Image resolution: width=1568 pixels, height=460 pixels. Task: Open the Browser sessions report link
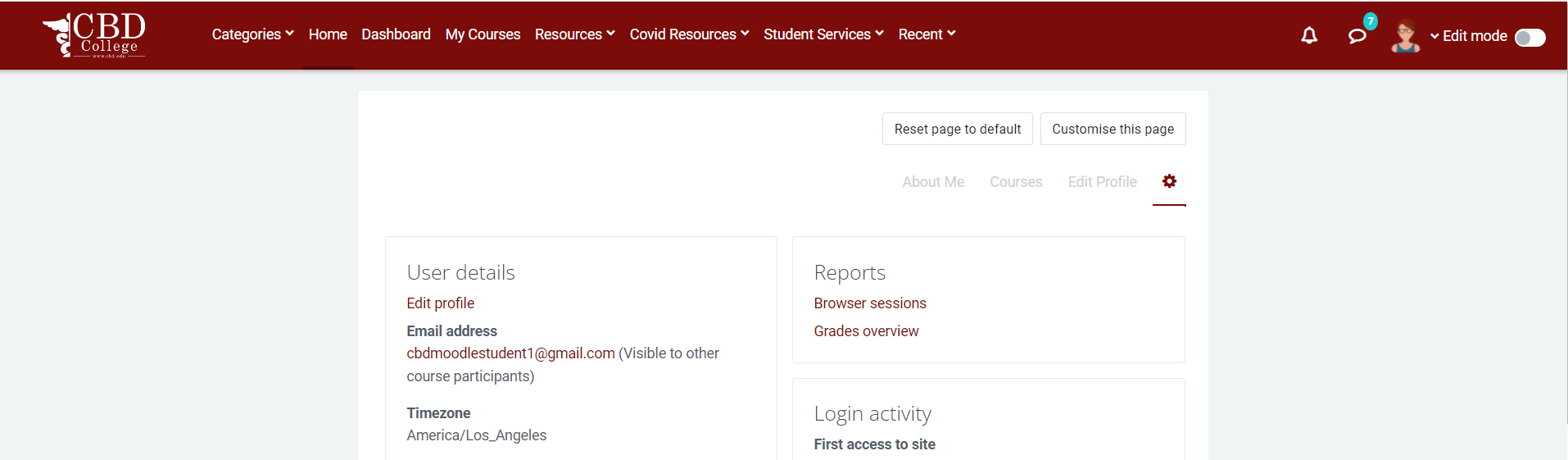[870, 303]
